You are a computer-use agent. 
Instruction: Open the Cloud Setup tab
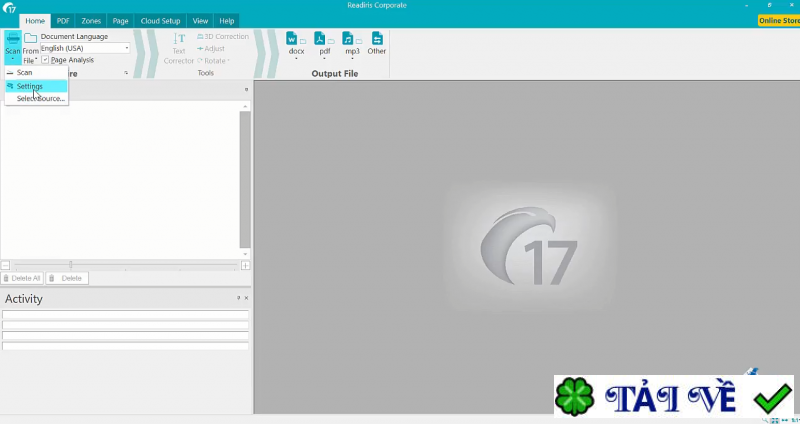coord(160,21)
